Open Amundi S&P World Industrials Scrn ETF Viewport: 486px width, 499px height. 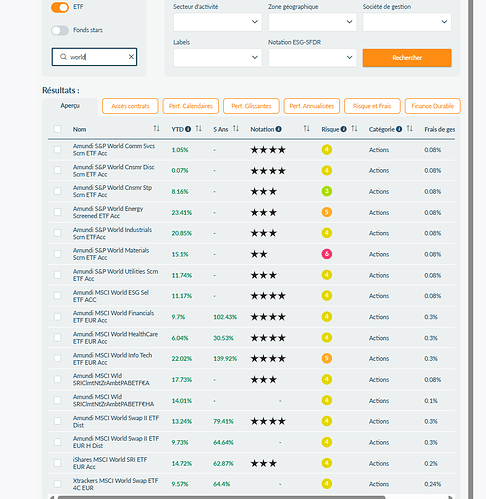click(x=112, y=233)
